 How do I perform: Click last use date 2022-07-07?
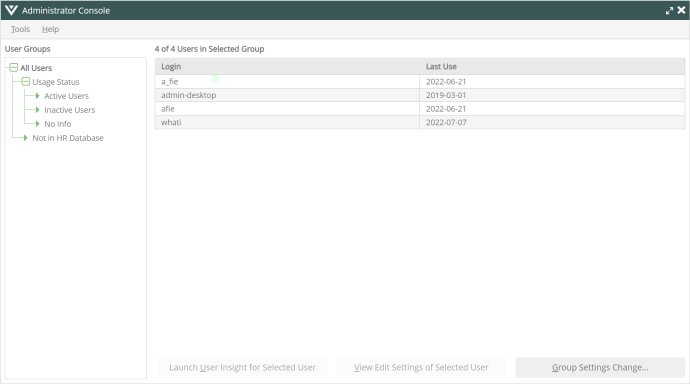pyautogui.click(x=446, y=122)
